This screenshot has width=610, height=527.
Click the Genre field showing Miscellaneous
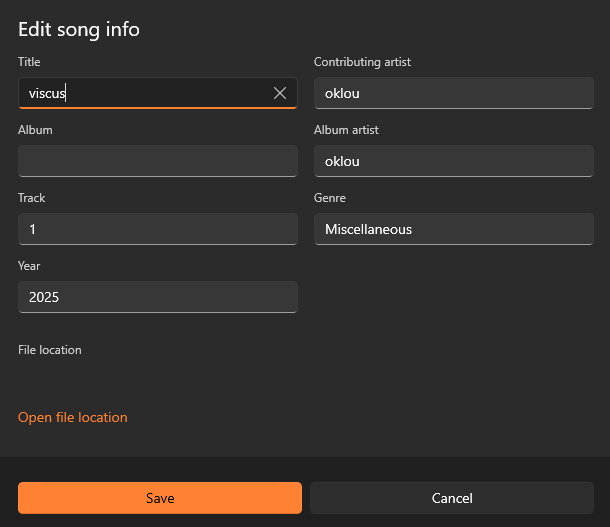coord(453,229)
